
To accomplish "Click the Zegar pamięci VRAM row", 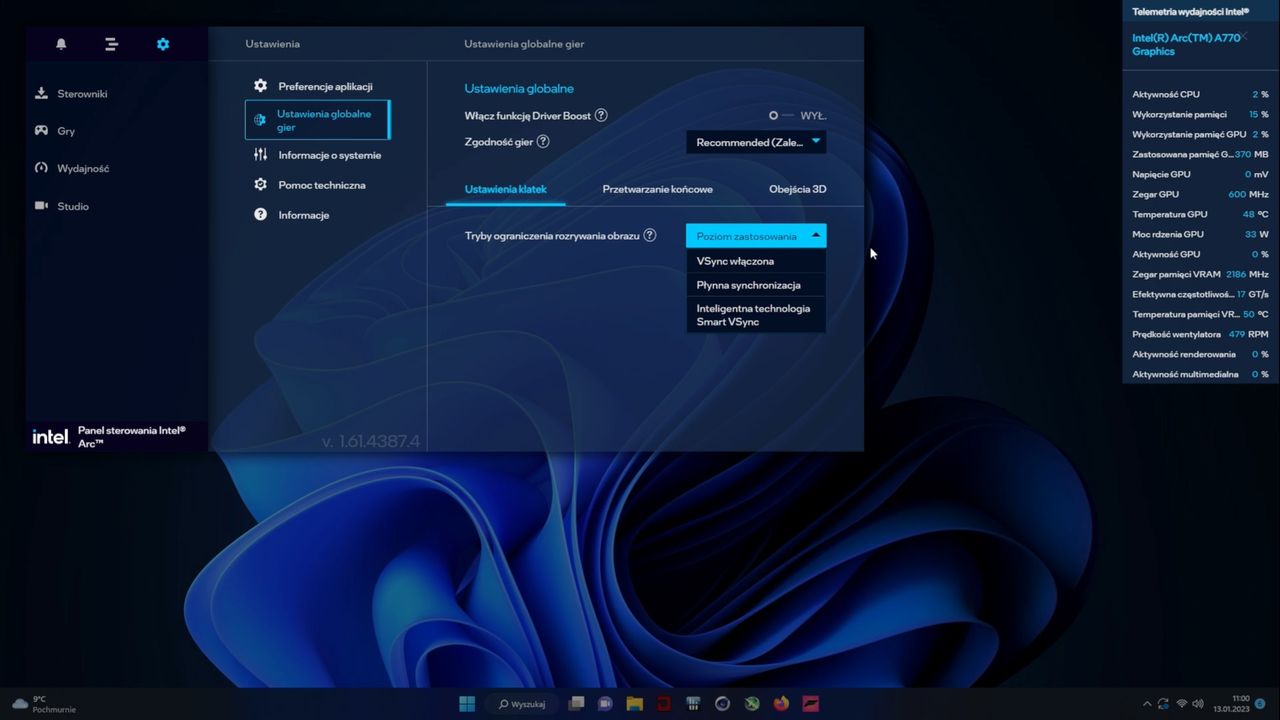I will tap(1200, 274).
